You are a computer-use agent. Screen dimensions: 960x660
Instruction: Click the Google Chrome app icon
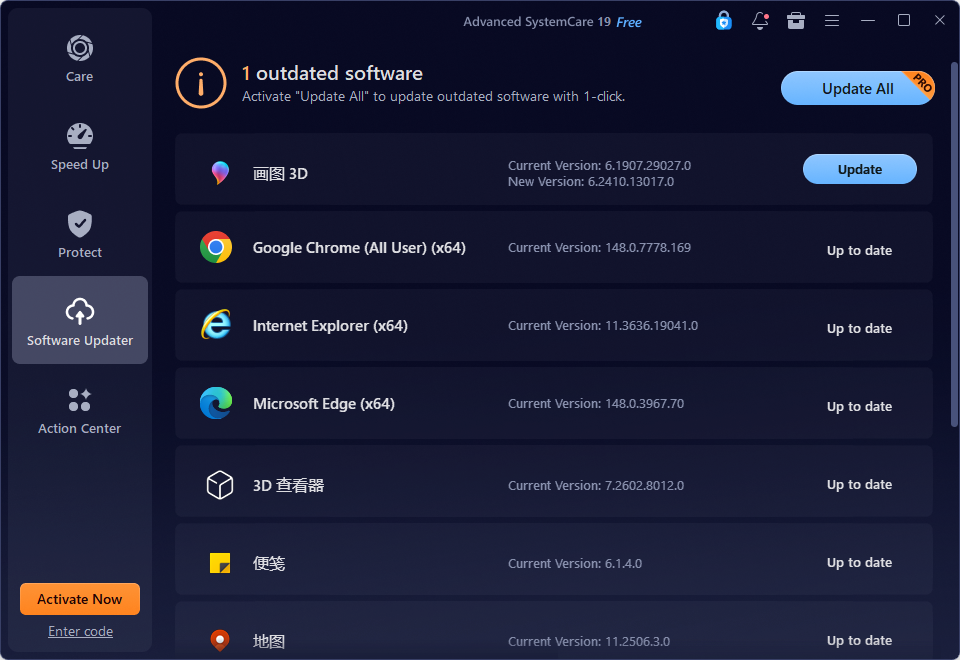[216, 247]
